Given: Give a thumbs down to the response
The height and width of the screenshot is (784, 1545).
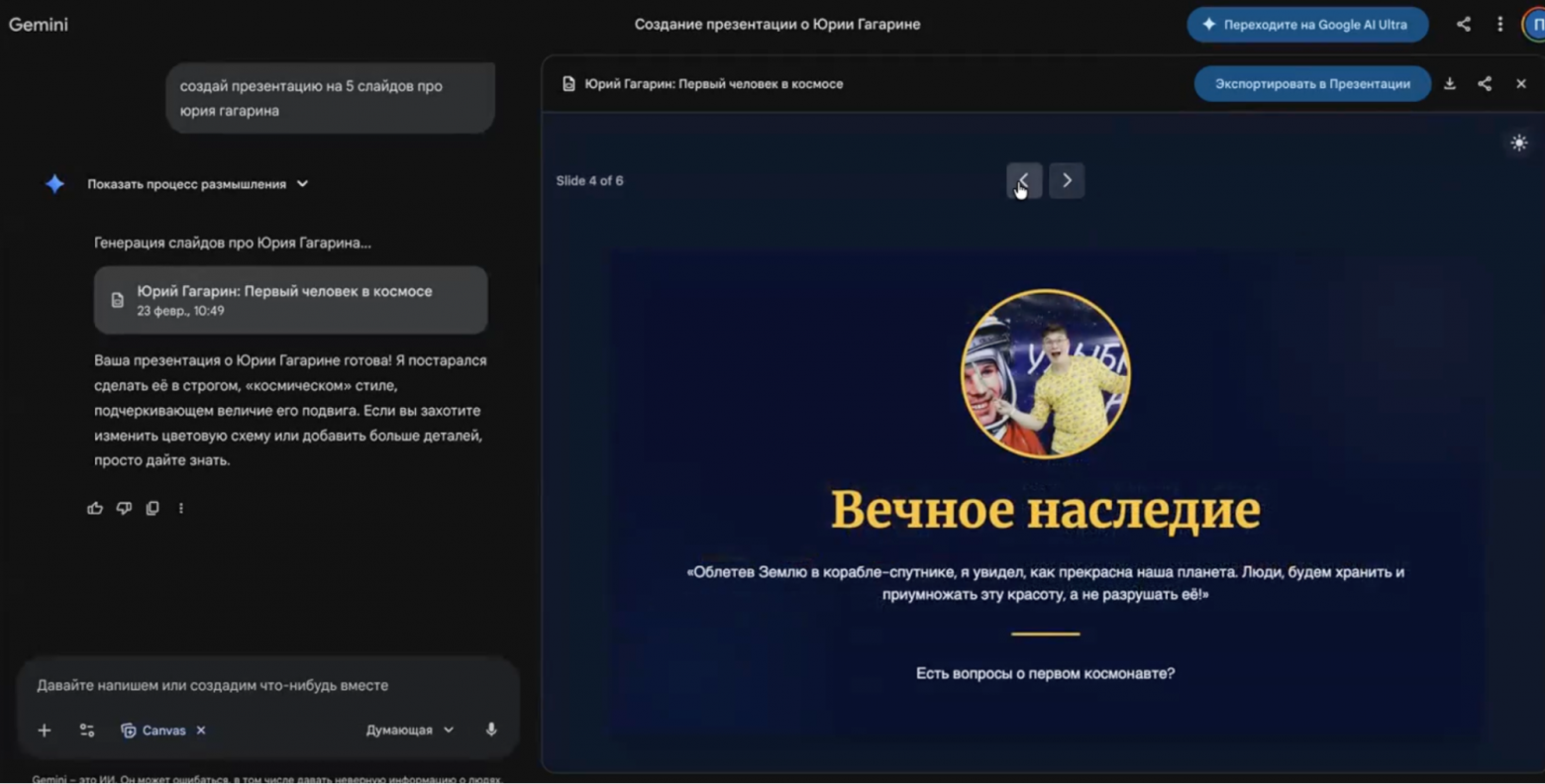Looking at the screenshot, I should point(123,508).
